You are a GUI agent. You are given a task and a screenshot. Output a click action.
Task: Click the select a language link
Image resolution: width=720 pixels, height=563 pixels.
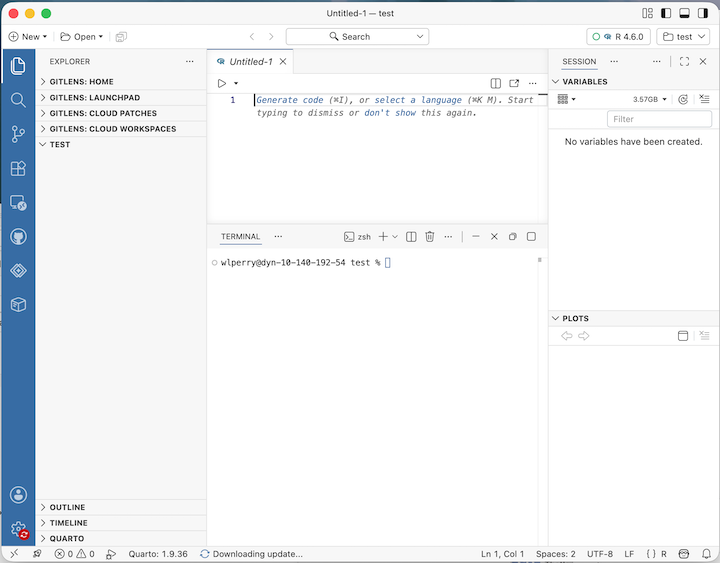coord(418,100)
